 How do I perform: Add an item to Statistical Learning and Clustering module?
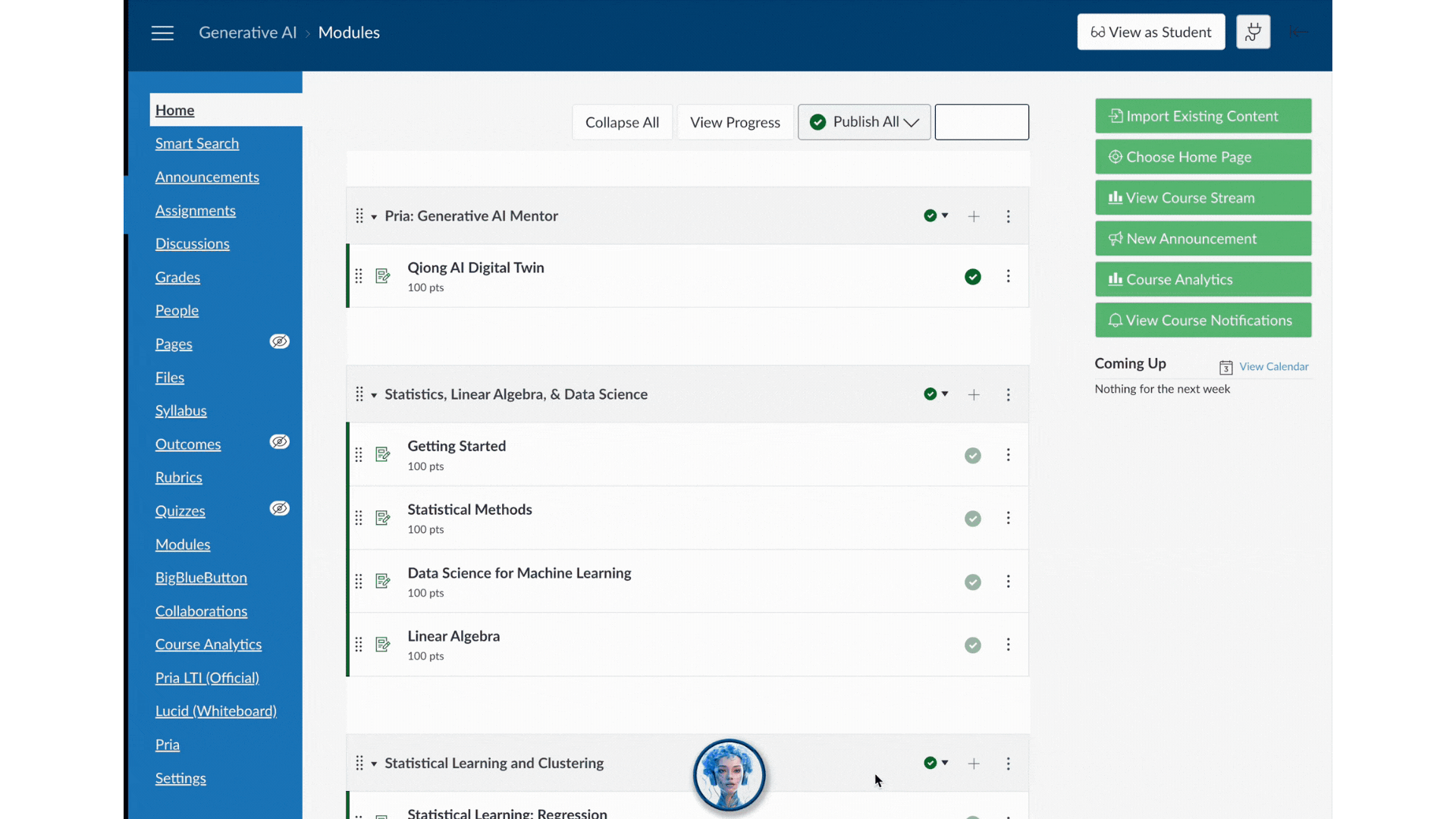974,764
